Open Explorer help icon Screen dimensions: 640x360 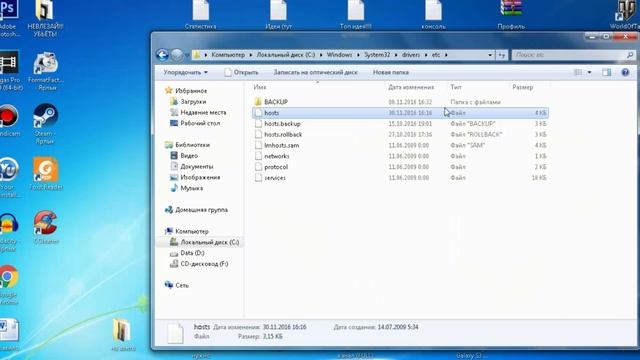625,72
